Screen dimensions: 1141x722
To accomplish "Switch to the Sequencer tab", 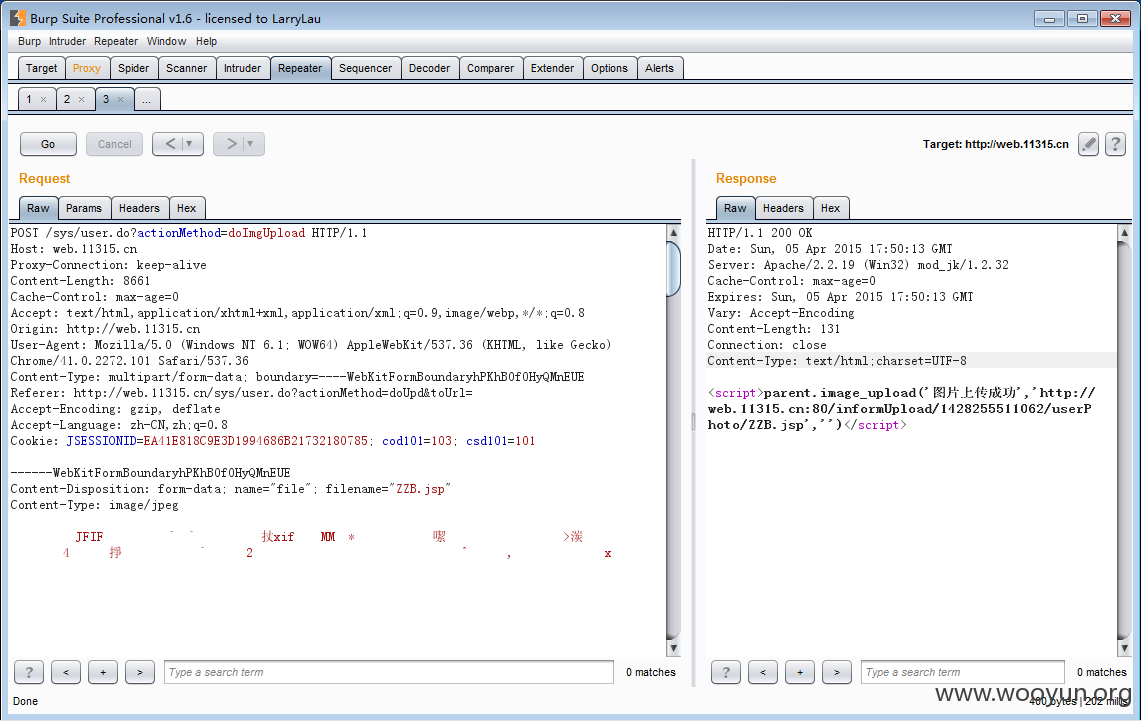I will tap(365, 68).
